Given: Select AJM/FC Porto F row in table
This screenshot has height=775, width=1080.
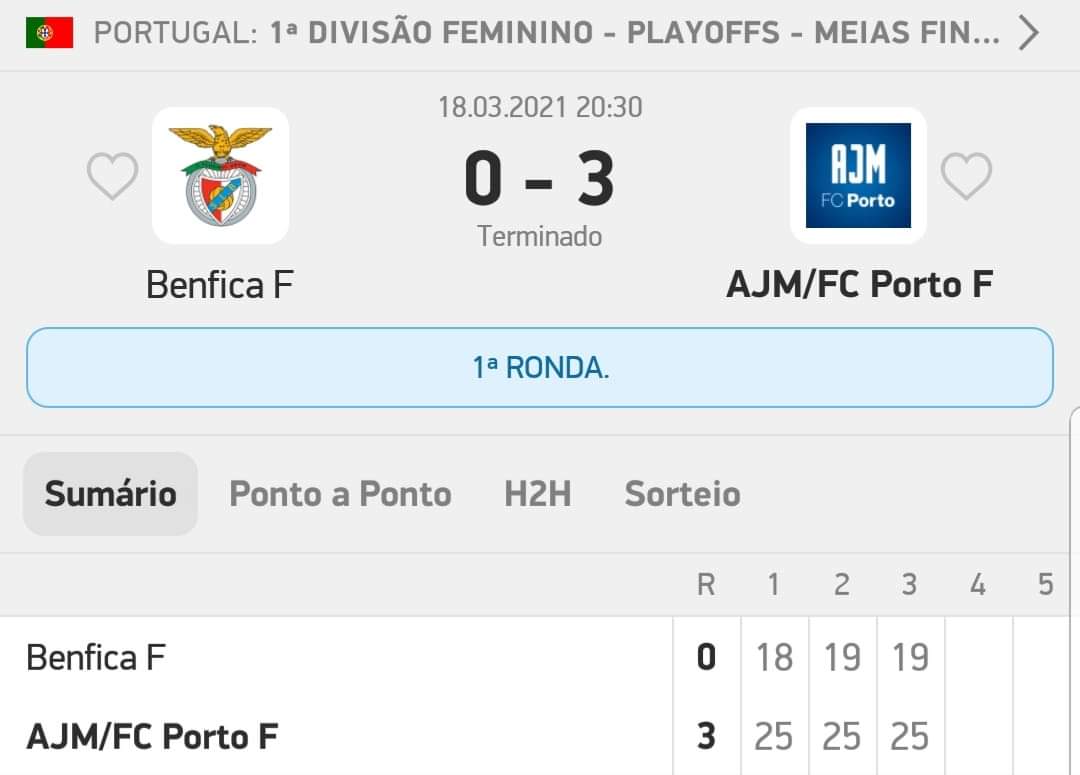Looking at the screenshot, I should (540, 736).
